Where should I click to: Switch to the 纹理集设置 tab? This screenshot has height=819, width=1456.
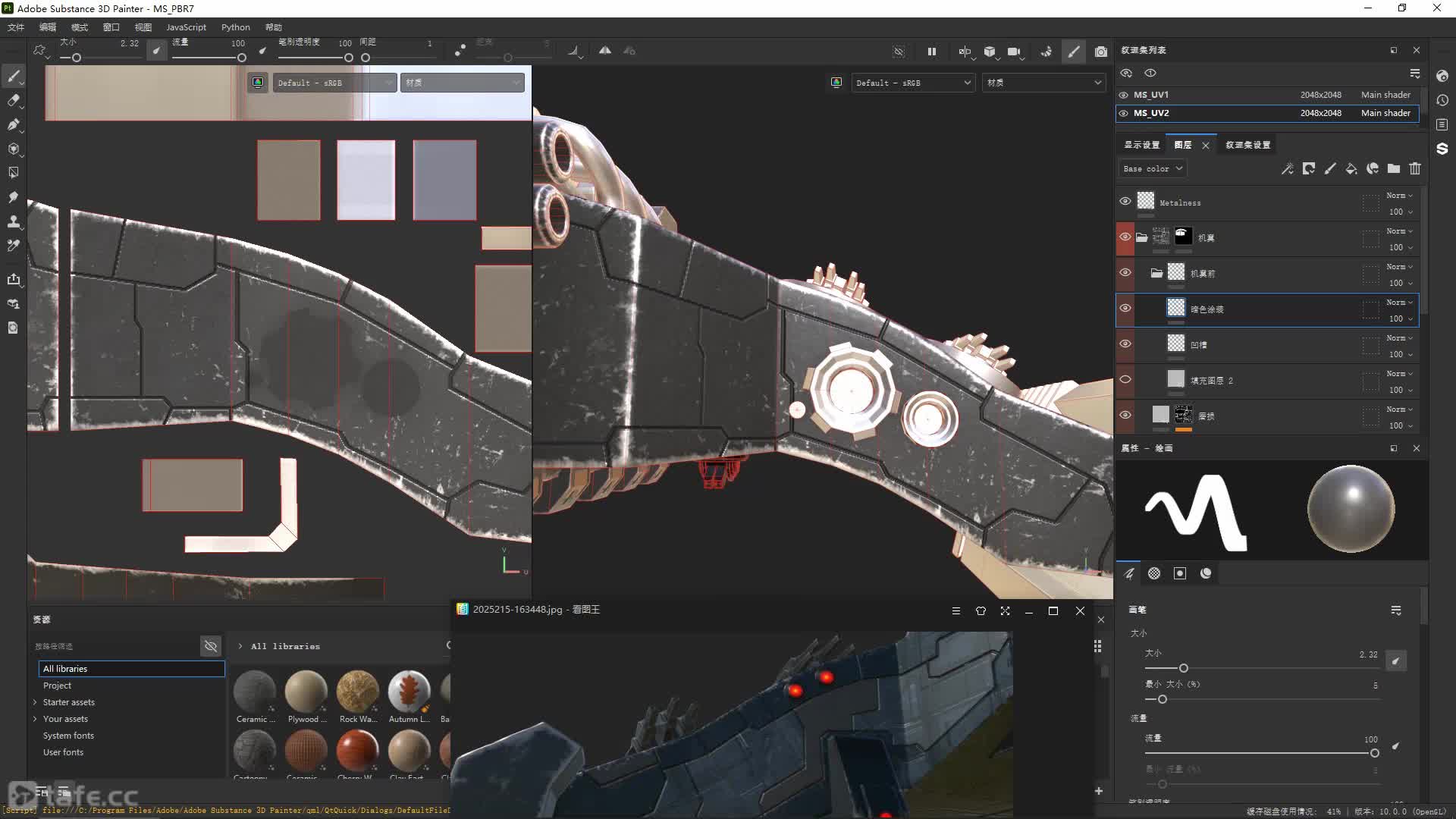pyautogui.click(x=1247, y=145)
